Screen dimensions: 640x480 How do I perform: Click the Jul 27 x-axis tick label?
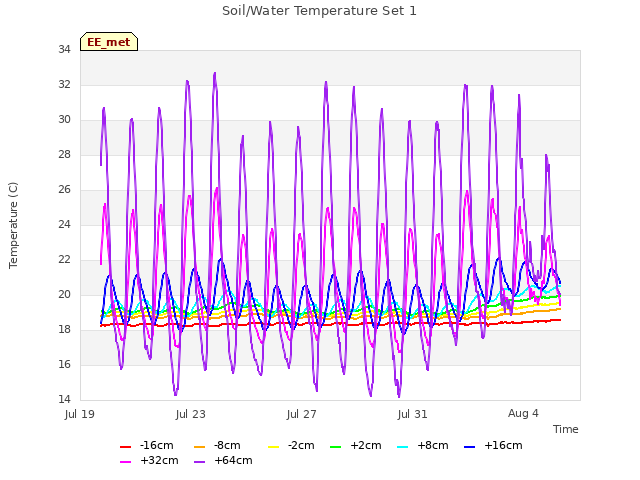[x=302, y=414]
